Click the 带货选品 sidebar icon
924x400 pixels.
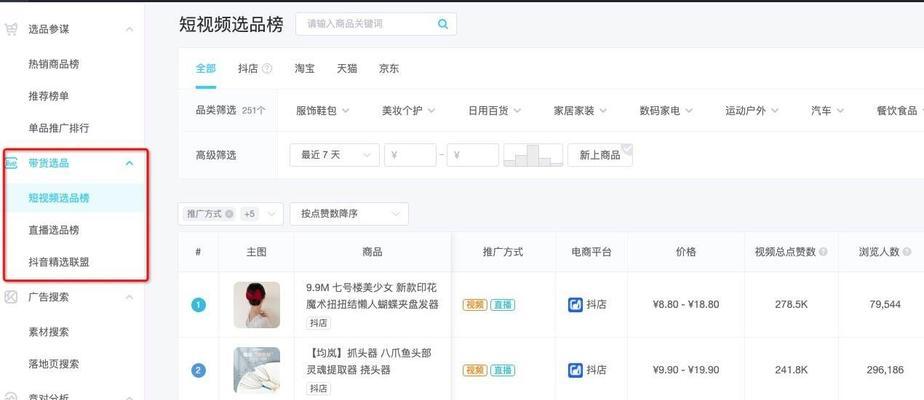tap(11, 163)
